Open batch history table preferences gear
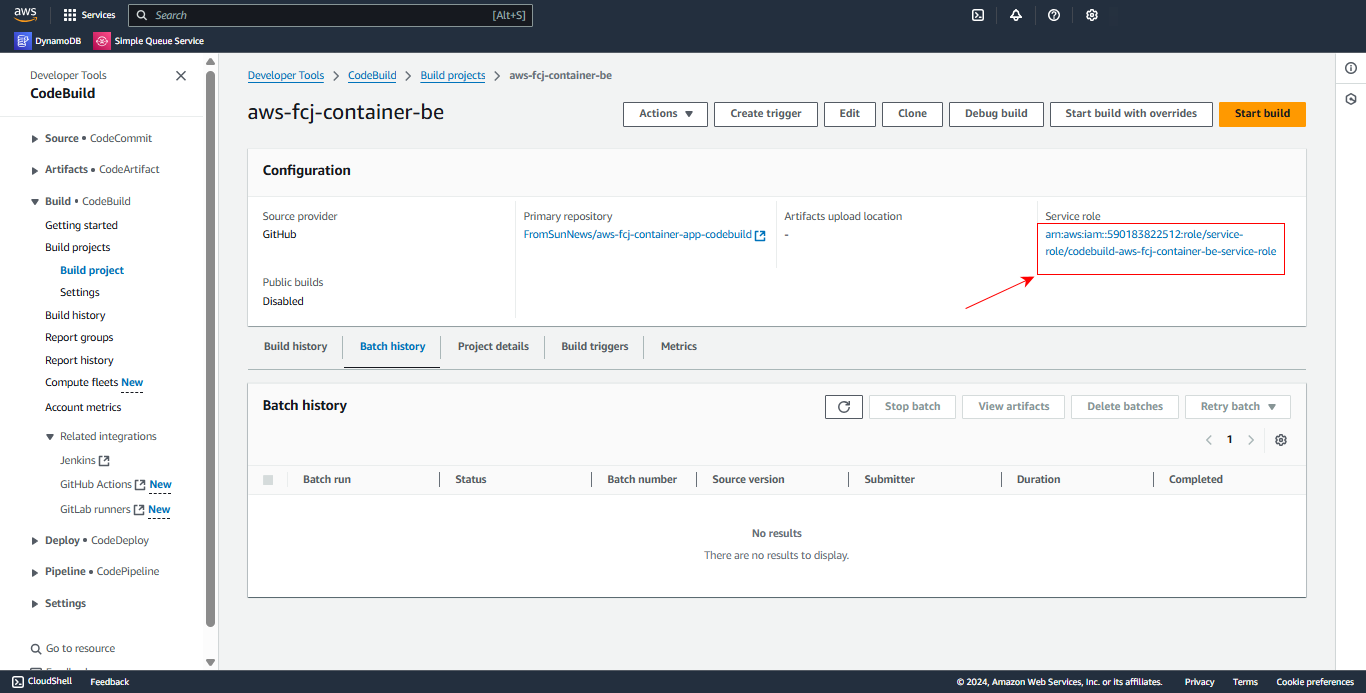The height and width of the screenshot is (693, 1366). 1281,440
